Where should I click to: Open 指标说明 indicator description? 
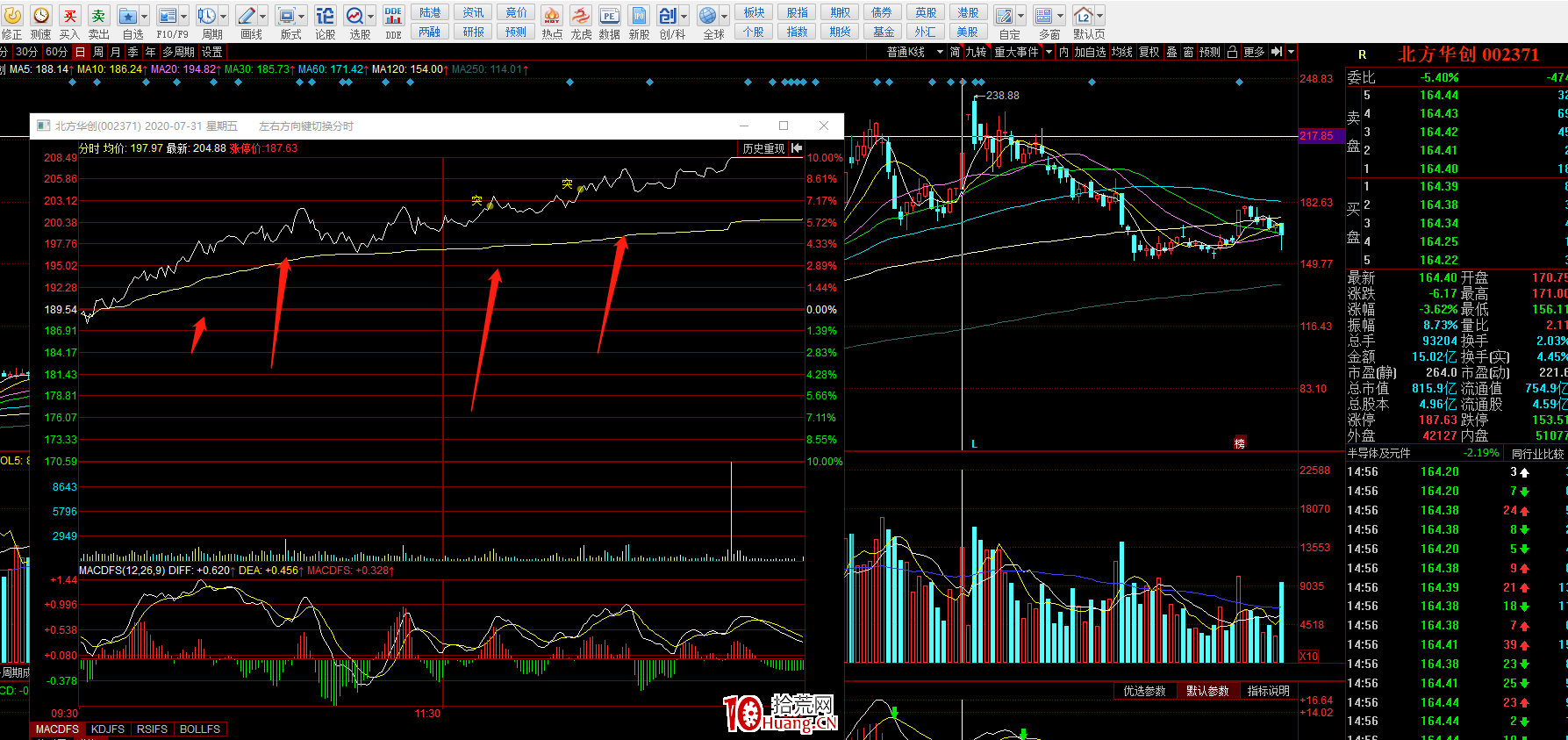(x=1269, y=691)
